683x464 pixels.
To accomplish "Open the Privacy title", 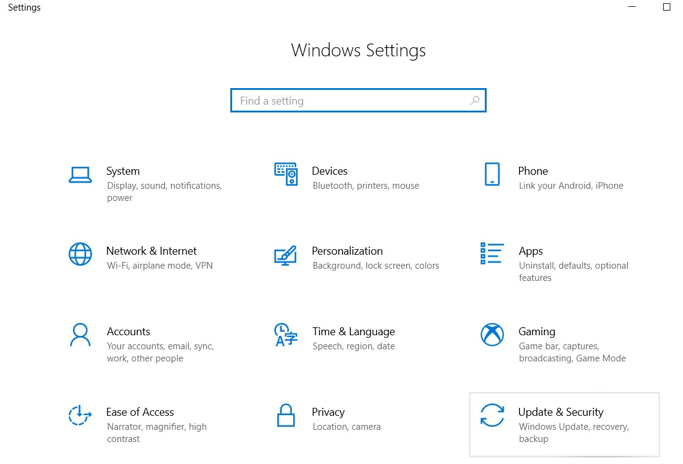I will pyautogui.click(x=328, y=412).
